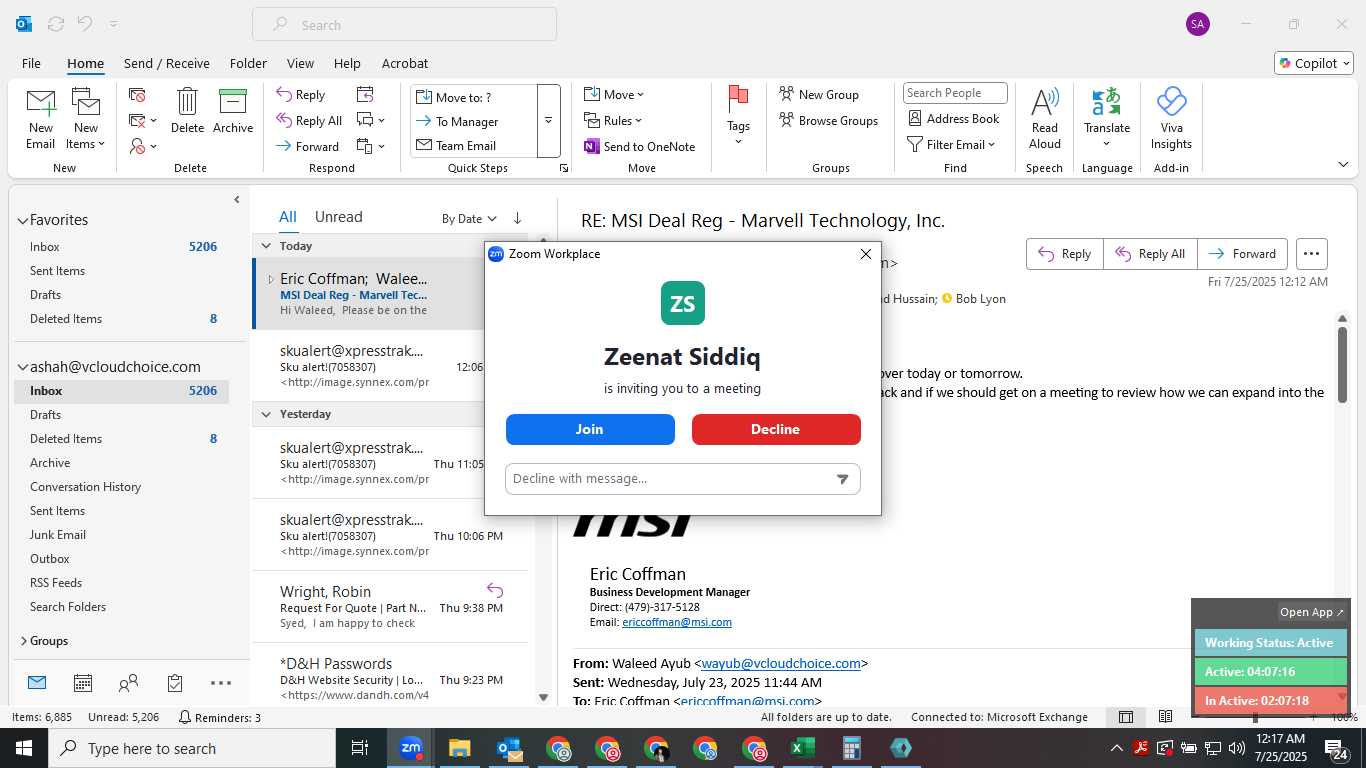Open the Acrobat tab
The width and height of the screenshot is (1366, 768).
tap(405, 63)
